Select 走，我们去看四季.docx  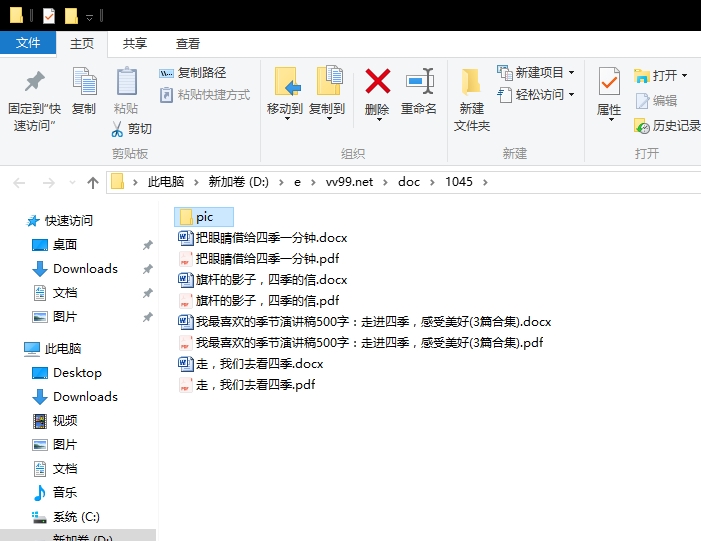pyautogui.click(x=250, y=363)
